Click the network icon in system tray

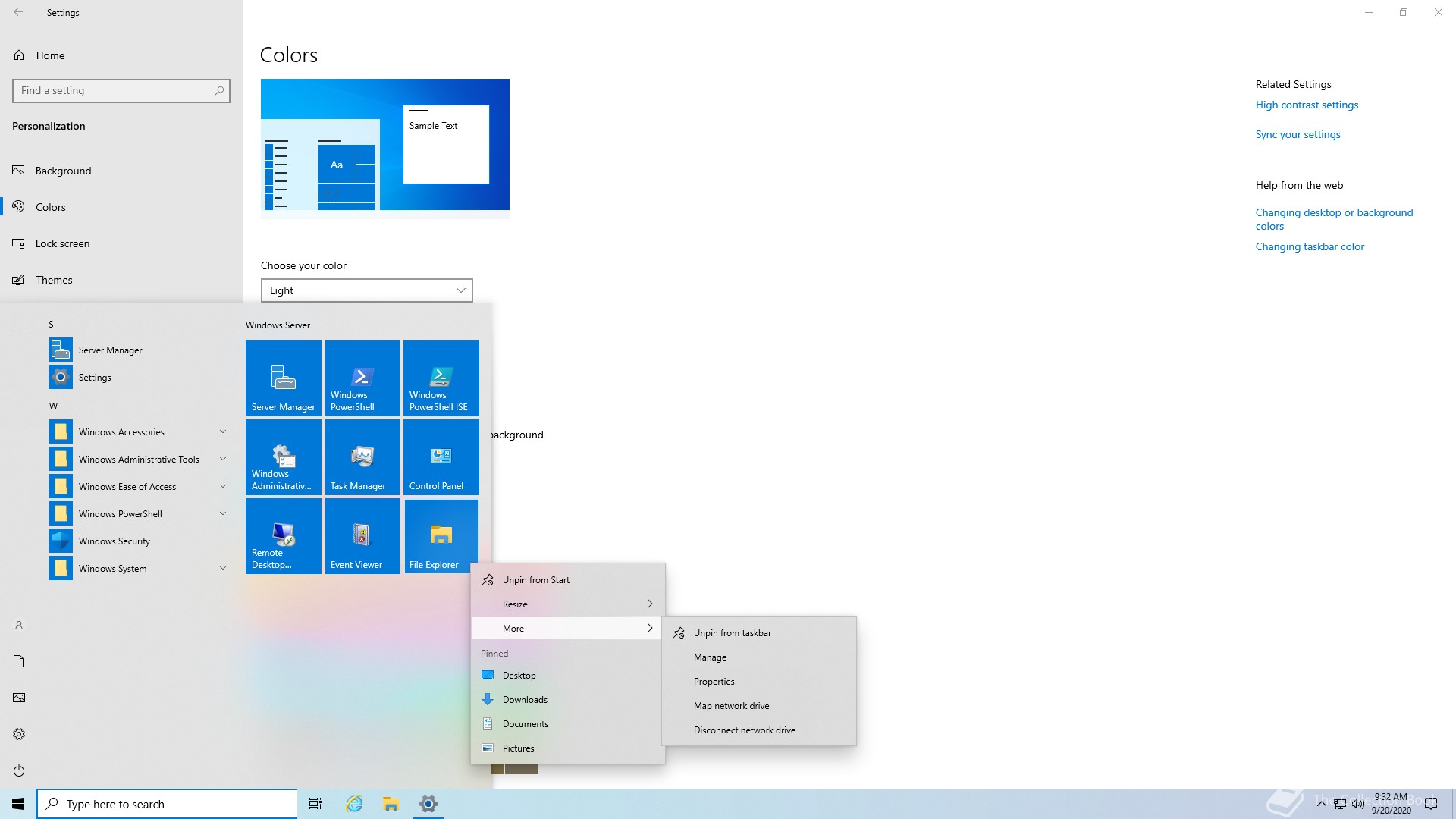pyautogui.click(x=1340, y=804)
